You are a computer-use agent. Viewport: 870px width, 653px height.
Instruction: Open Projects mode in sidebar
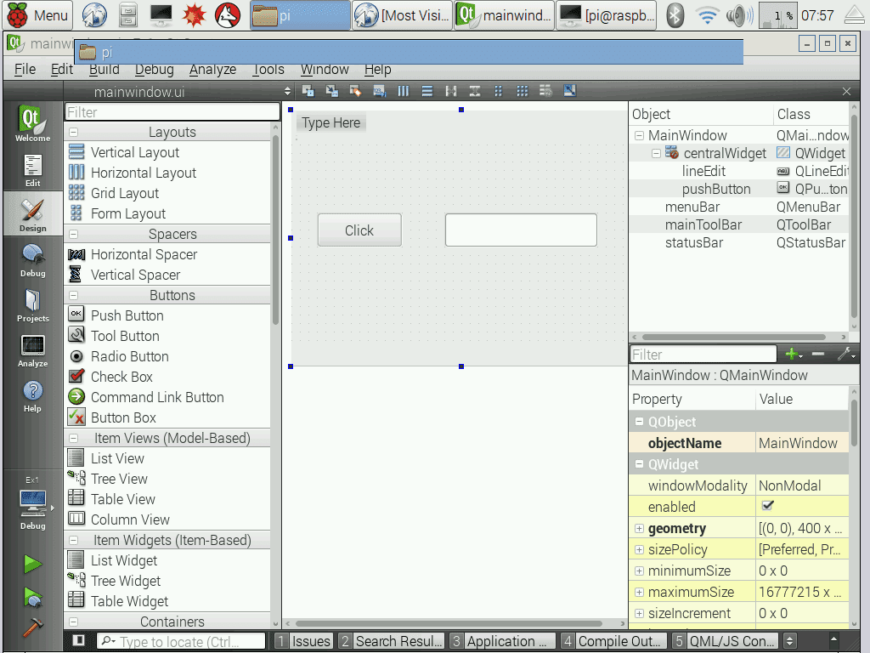[x=32, y=306]
